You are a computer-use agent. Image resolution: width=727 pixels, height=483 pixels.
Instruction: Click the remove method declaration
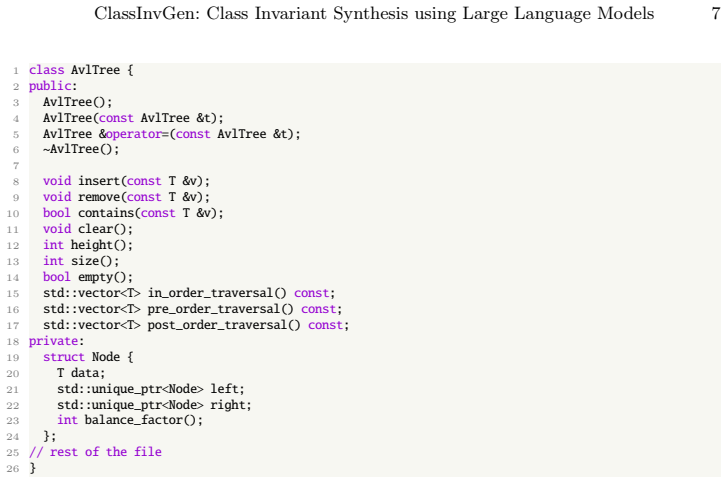coord(126,197)
